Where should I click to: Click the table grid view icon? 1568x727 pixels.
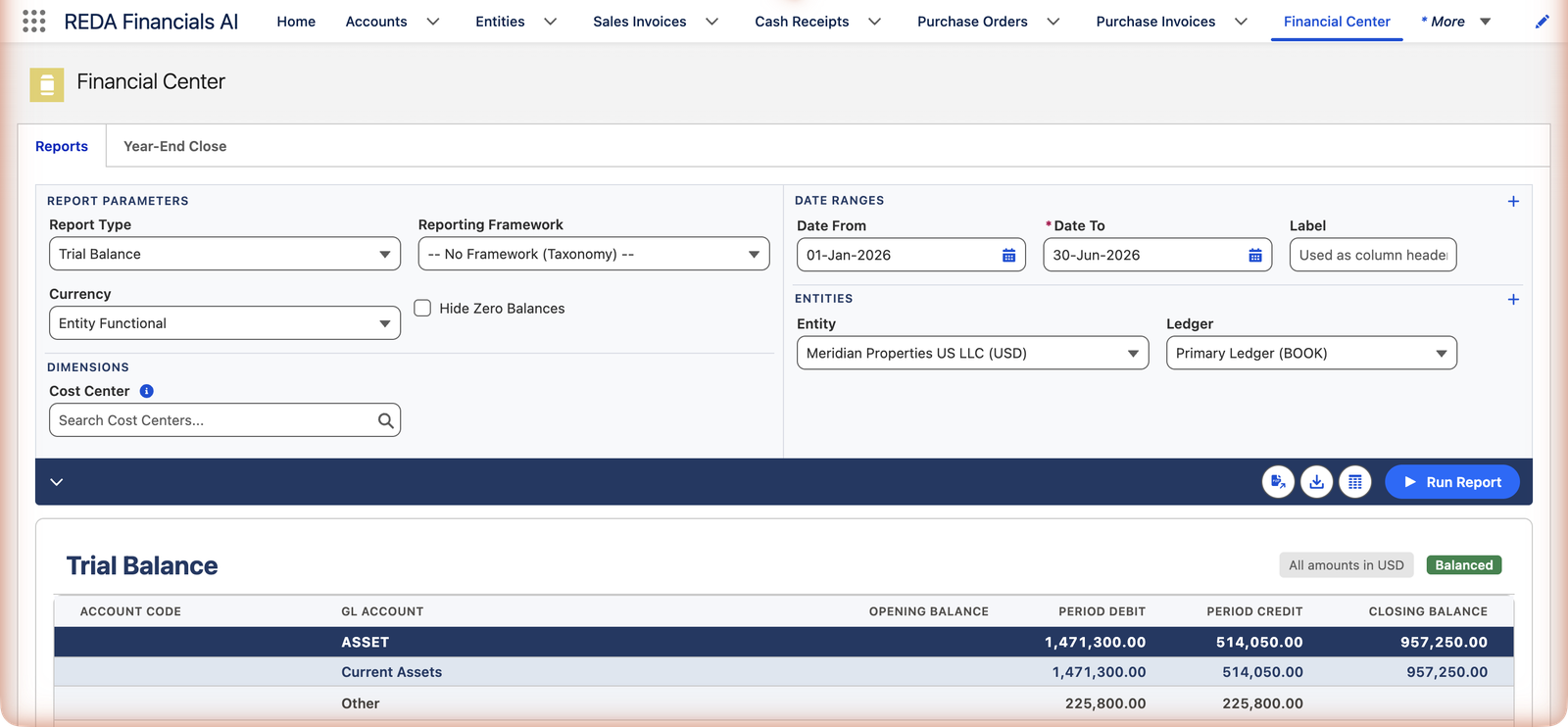(x=1354, y=482)
